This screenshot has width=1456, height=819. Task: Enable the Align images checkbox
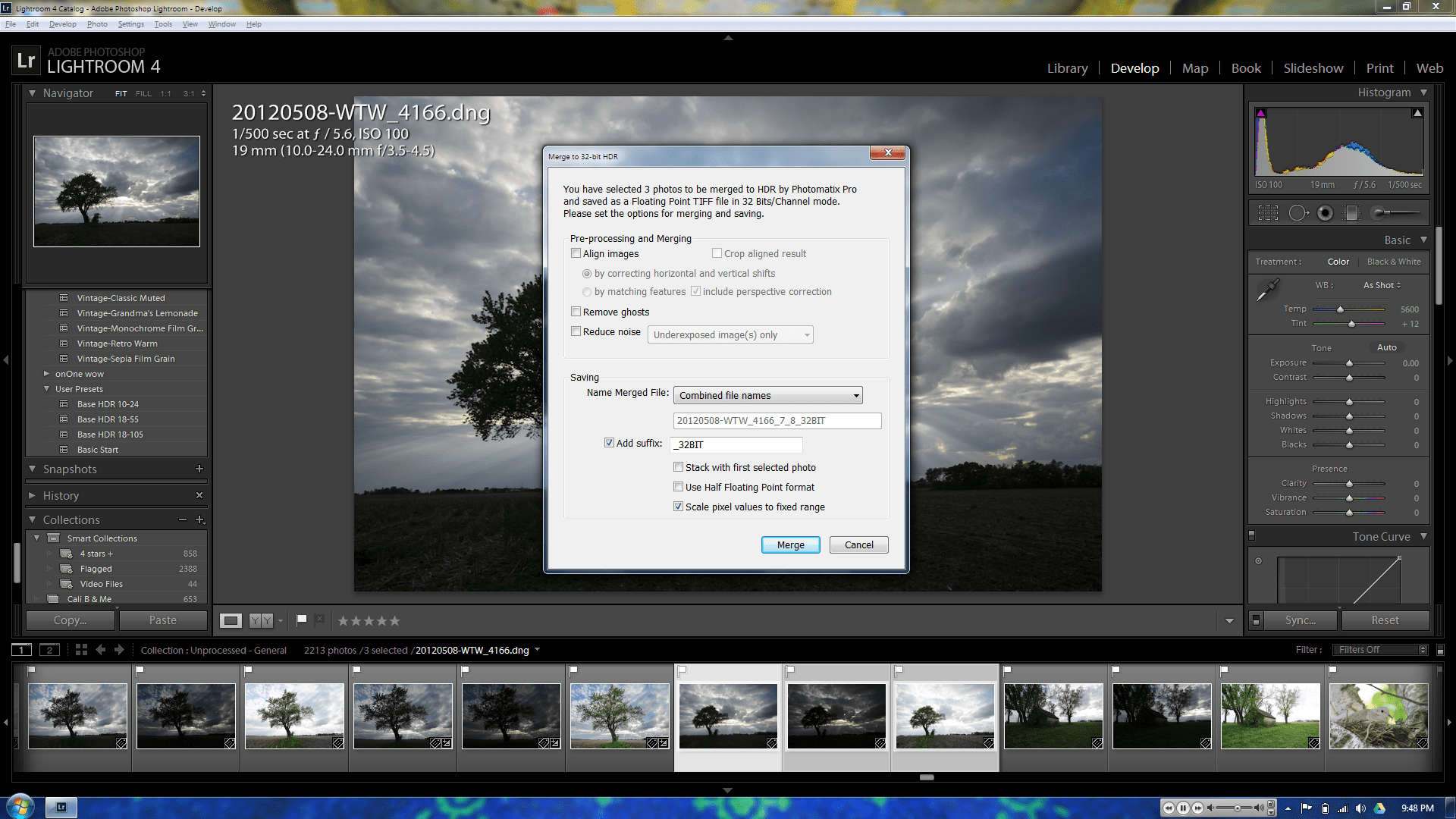tap(576, 254)
